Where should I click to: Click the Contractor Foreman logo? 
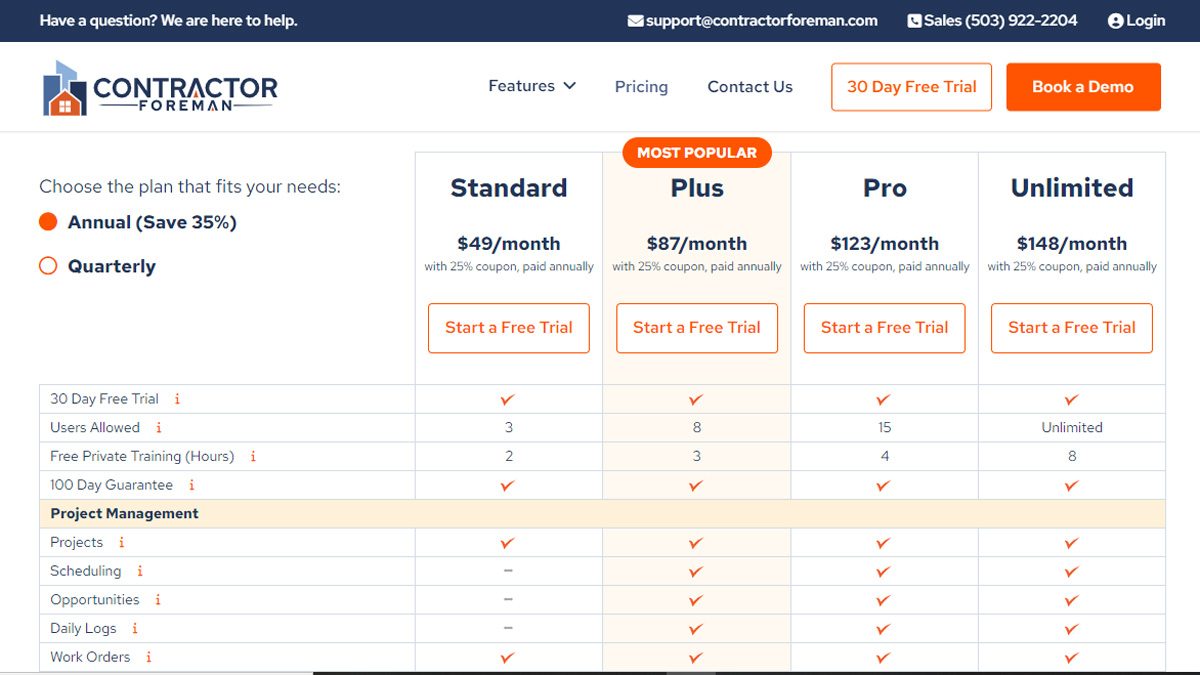coord(157,86)
